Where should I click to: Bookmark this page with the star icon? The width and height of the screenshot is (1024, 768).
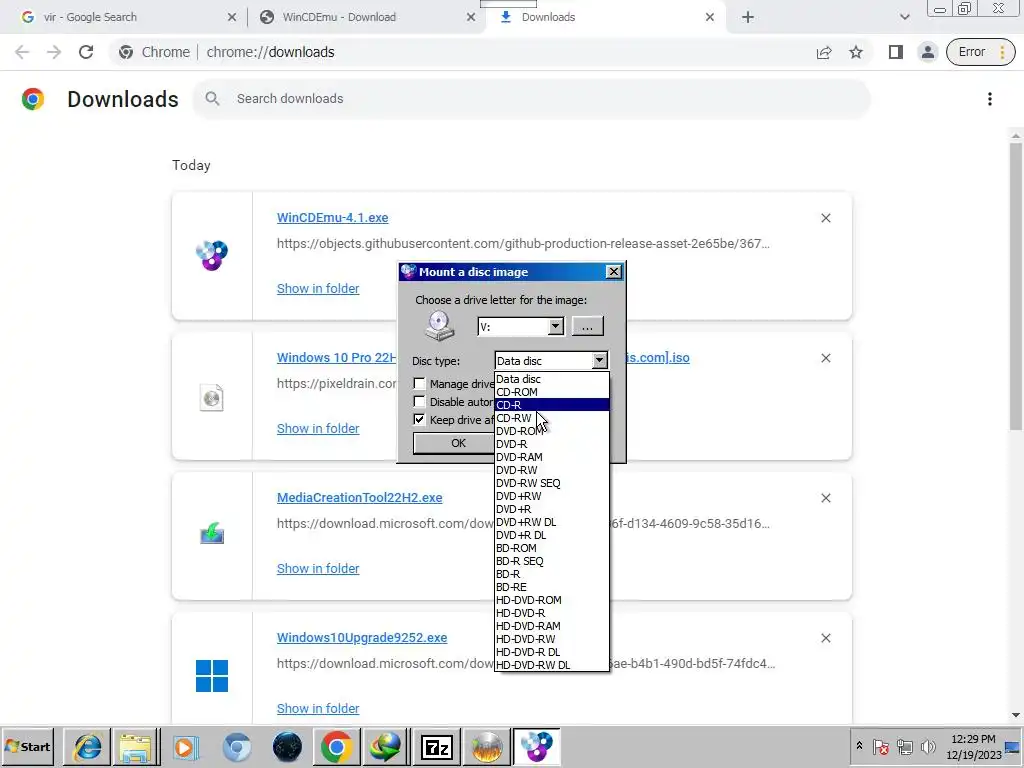[856, 52]
